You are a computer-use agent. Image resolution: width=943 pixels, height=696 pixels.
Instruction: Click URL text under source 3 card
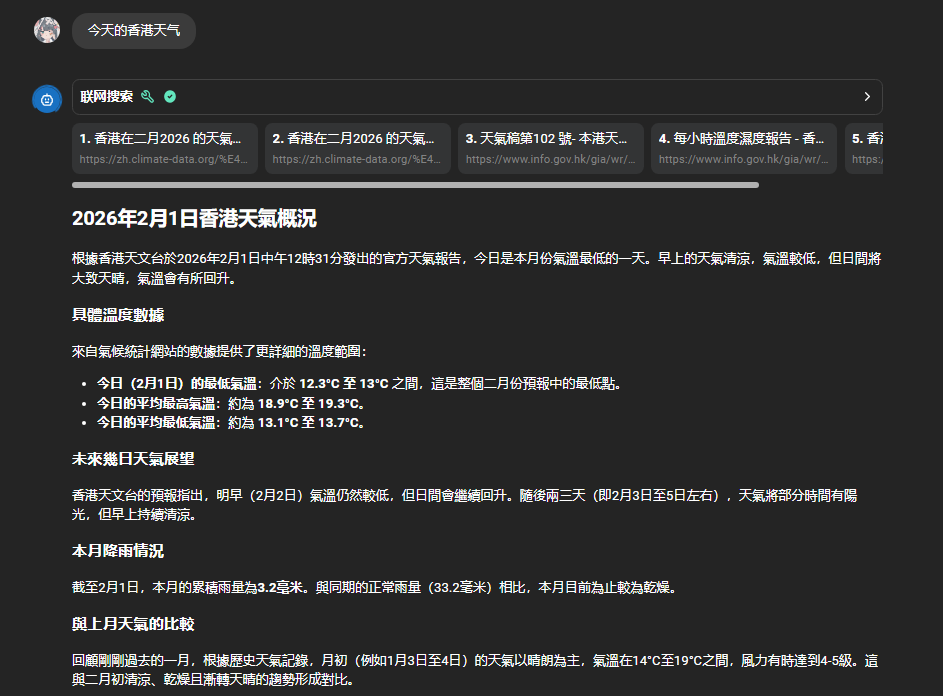point(550,159)
